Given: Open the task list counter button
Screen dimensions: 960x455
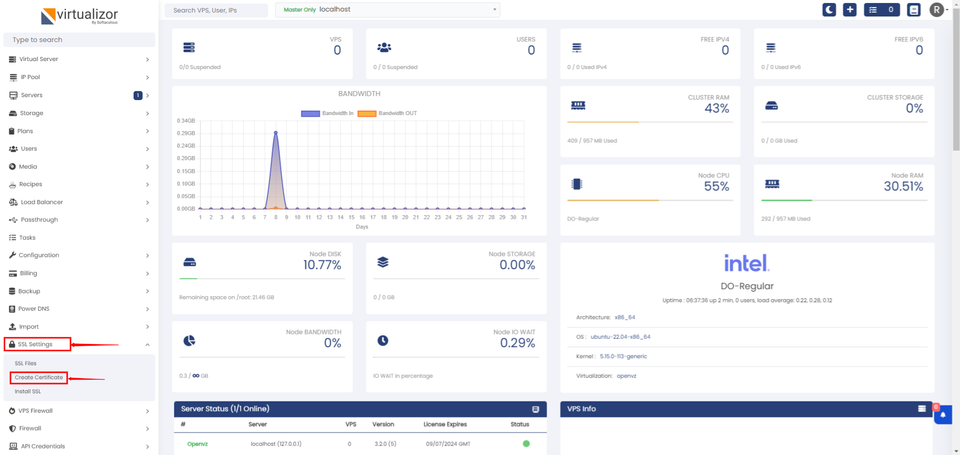Looking at the screenshot, I should (881, 10).
